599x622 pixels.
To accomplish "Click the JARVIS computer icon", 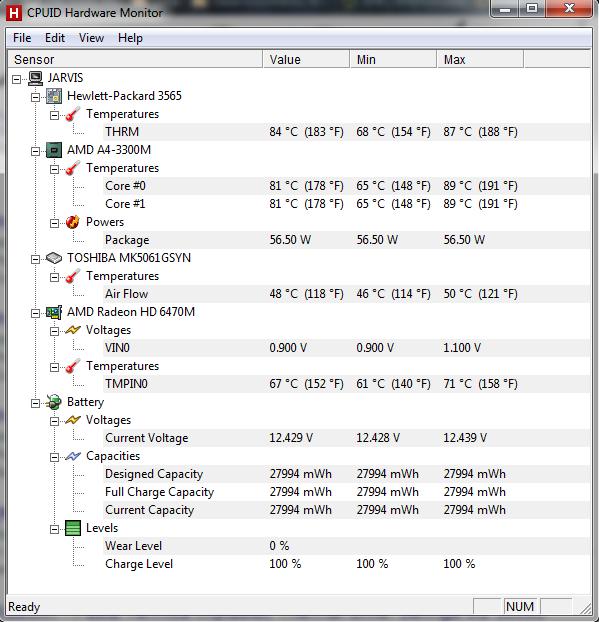I will 36,78.
